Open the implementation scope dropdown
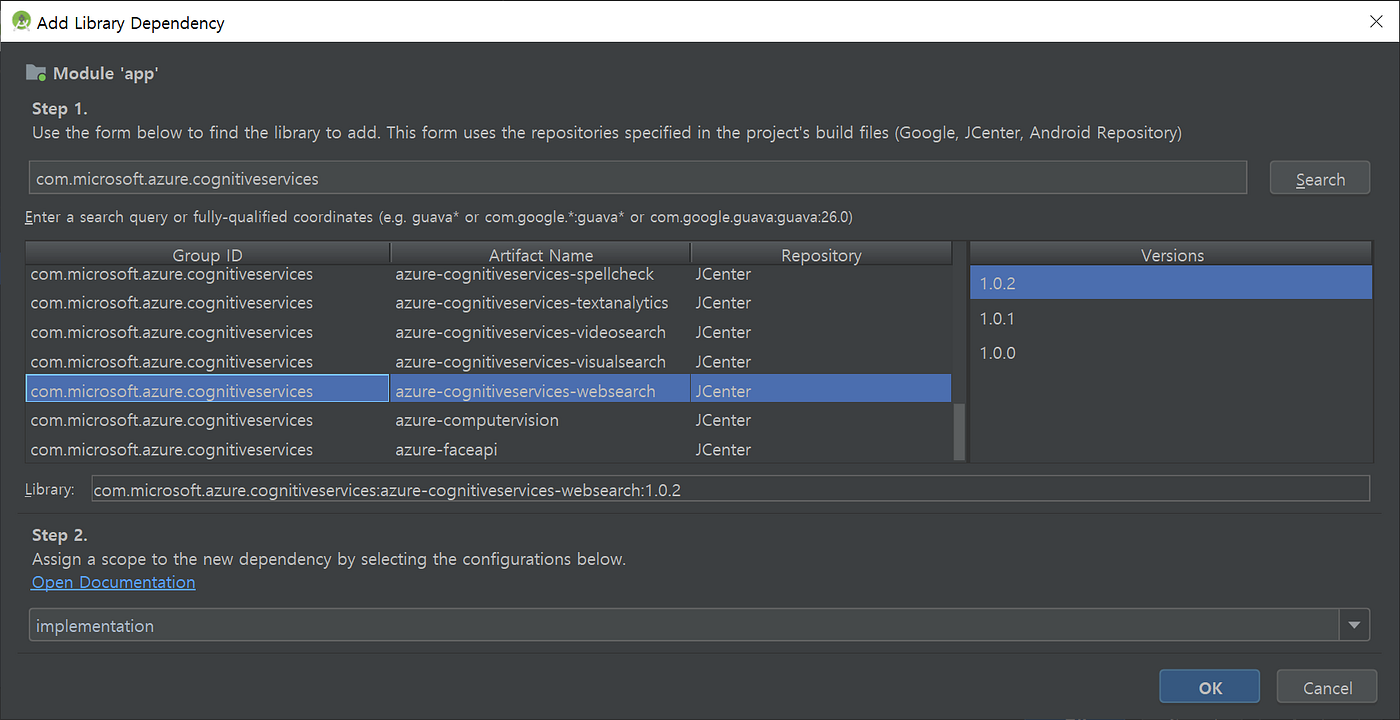The width and height of the screenshot is (1400, 720). click(x=690, y=624)
